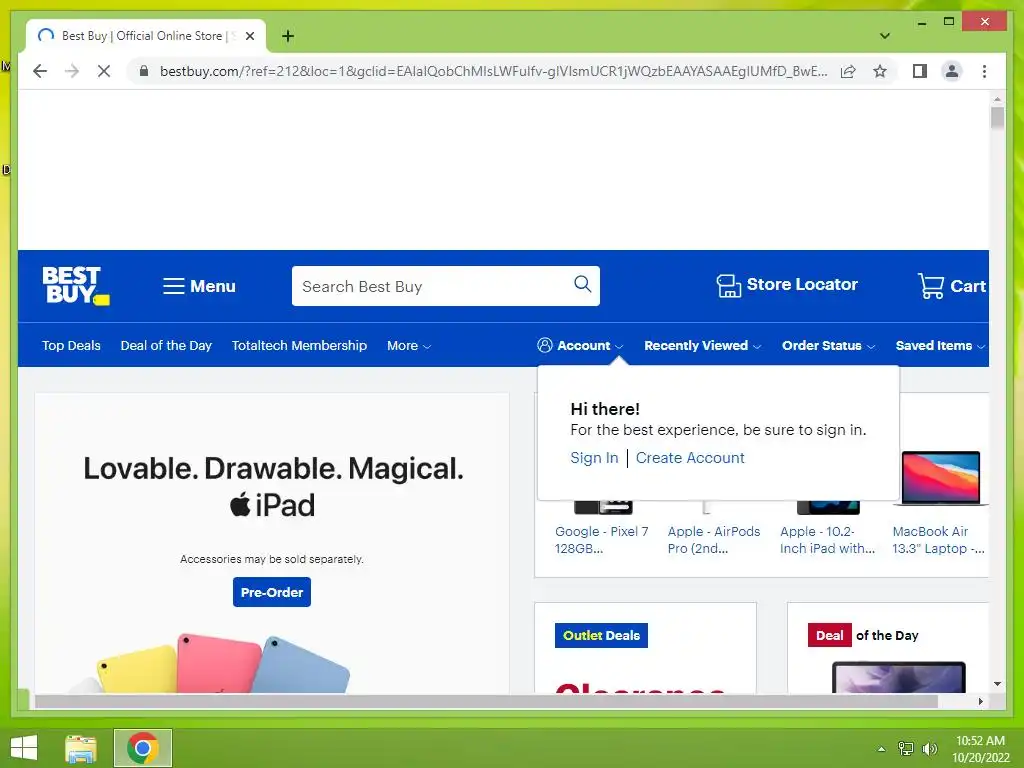Expand Recently Viewed dropdown
Viewport: 1024px width, 768px height.
(703, 345)
